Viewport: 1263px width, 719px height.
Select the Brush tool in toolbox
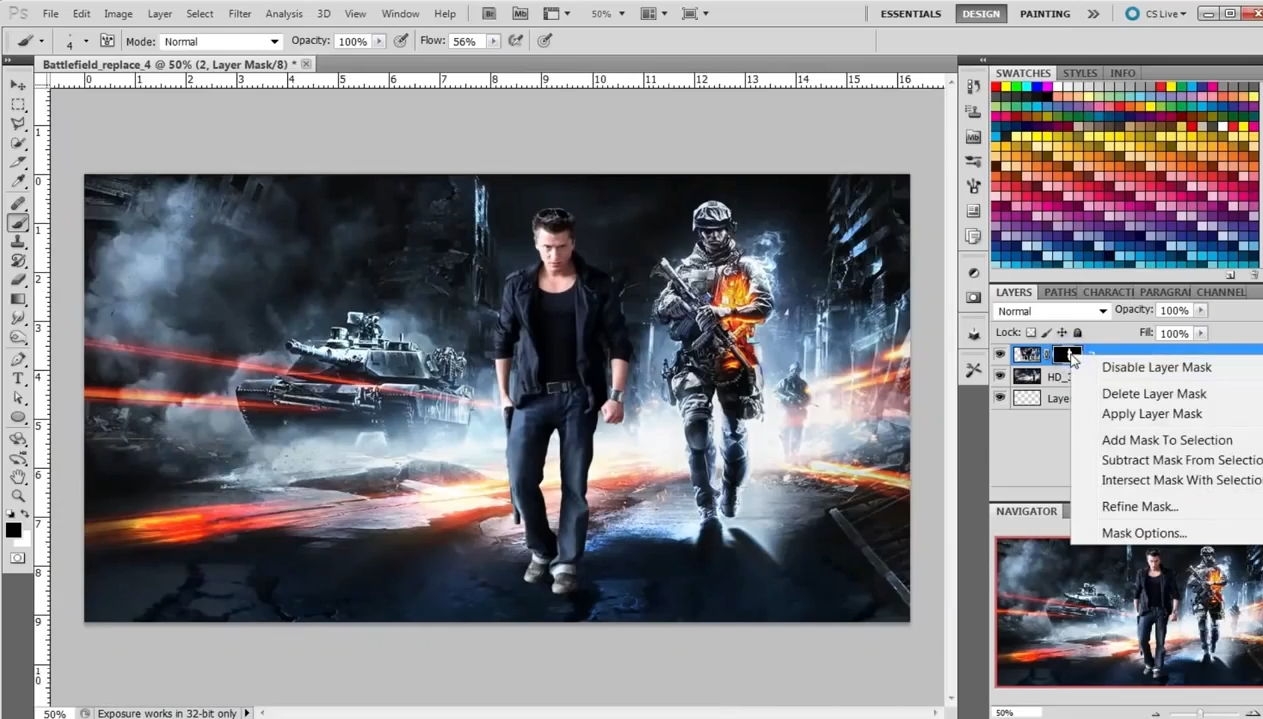pos(18,223)
